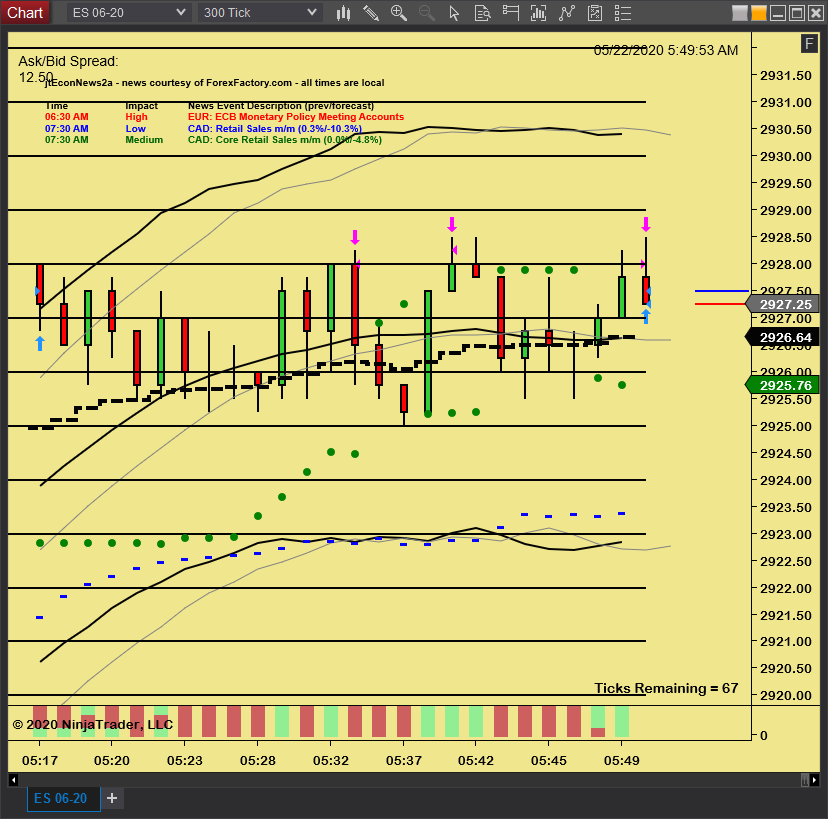Click the CAD: Core Retail Sales row
The height and width of the screenshot is (819, 828).
click(213, 140)
